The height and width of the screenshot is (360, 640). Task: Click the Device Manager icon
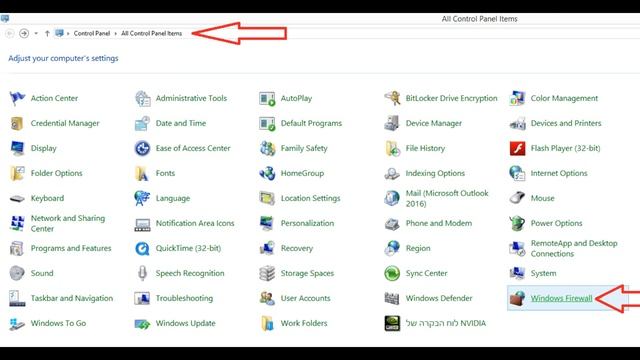click(392, 123)
